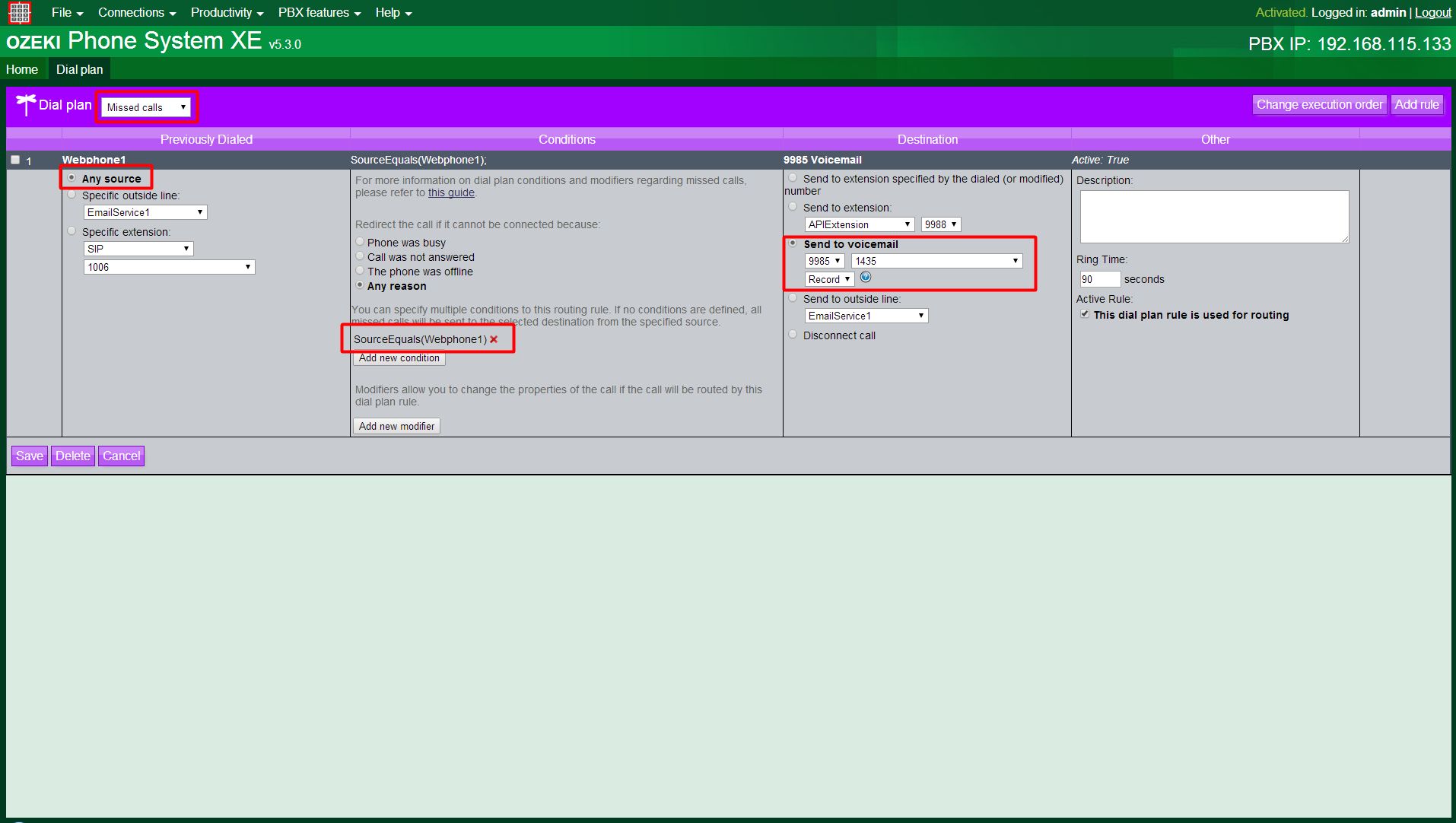
Task: Remove SourceEquals(Webphone1) condition with red X
Action: pos(494,339)
